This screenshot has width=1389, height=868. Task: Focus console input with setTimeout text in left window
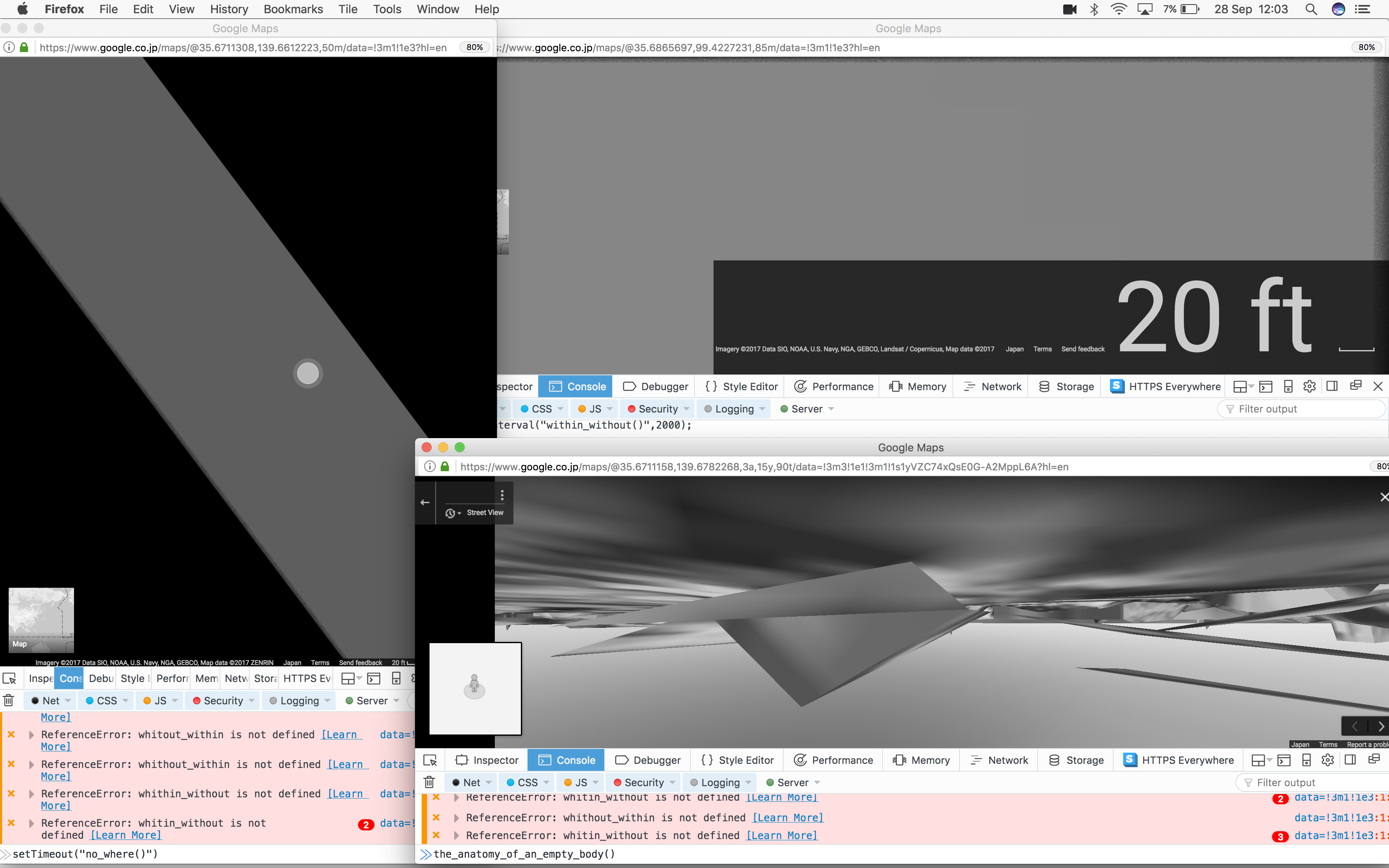coord(207,854)
